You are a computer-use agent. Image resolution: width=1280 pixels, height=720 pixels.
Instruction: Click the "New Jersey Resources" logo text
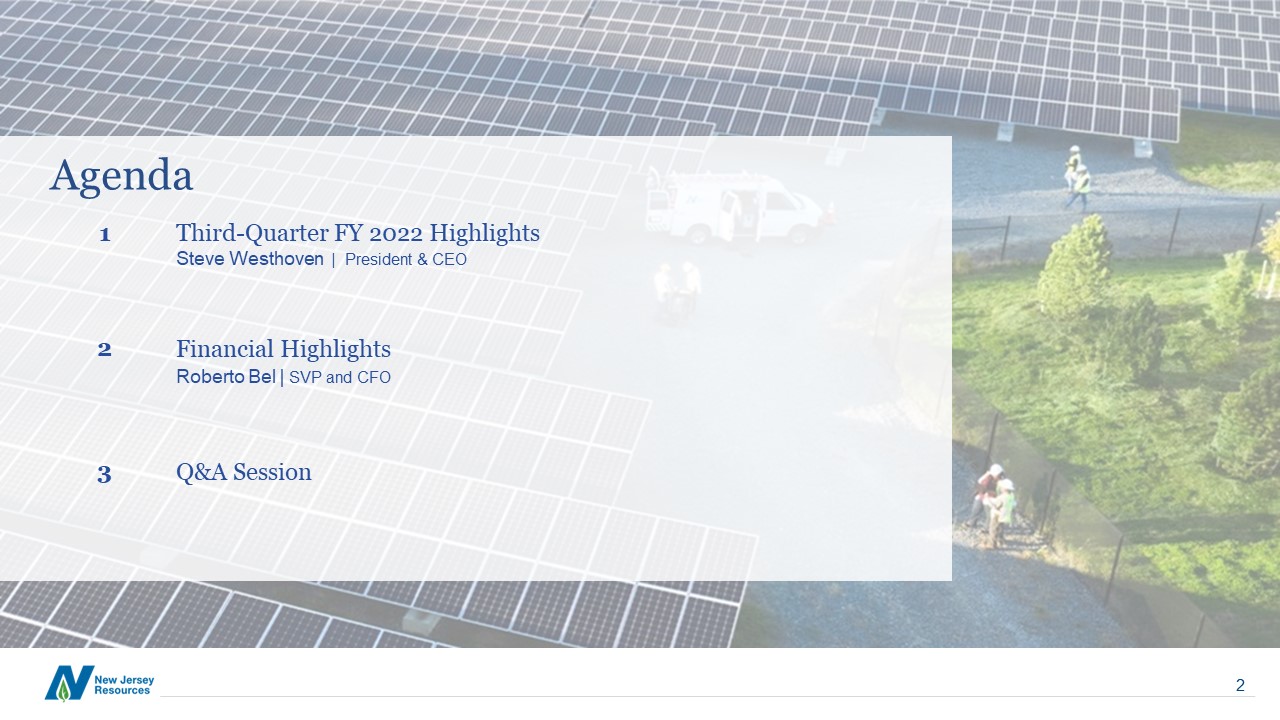124,685
